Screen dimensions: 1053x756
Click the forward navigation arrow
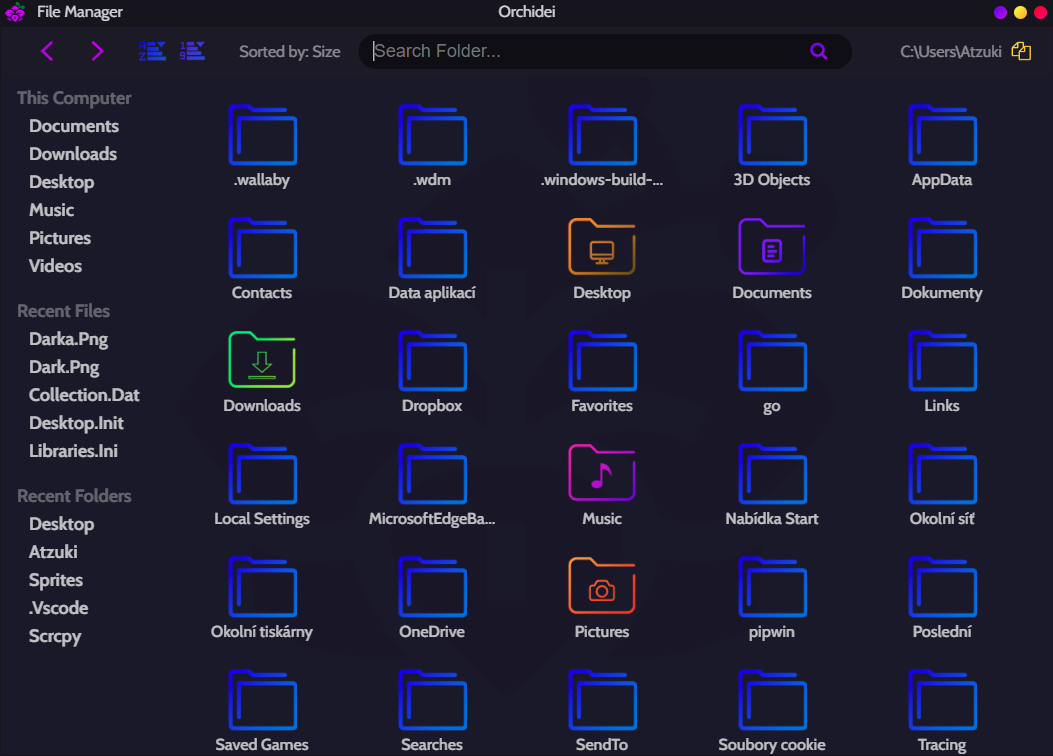point(97,51)
